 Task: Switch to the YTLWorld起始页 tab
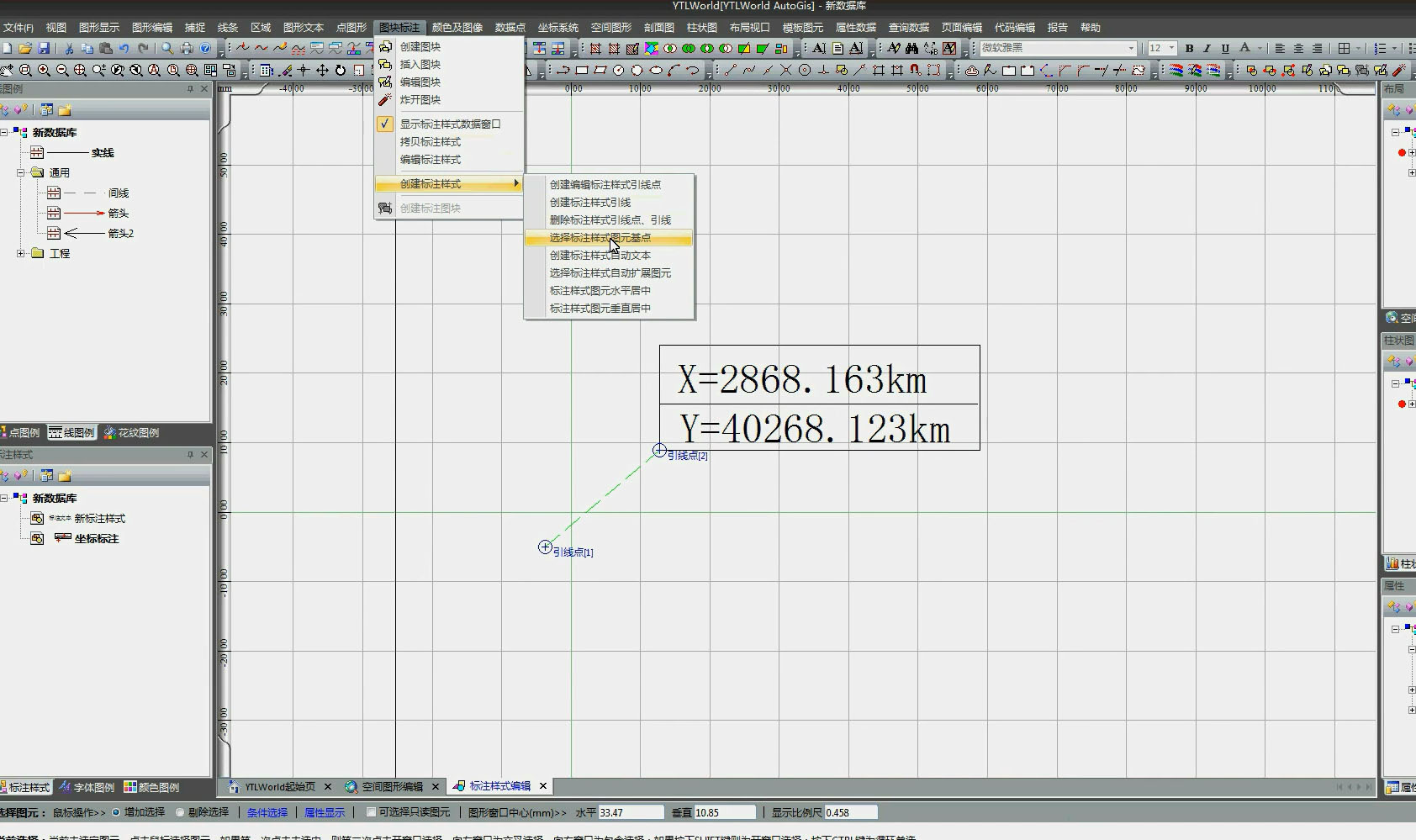[x=280, y=787]
